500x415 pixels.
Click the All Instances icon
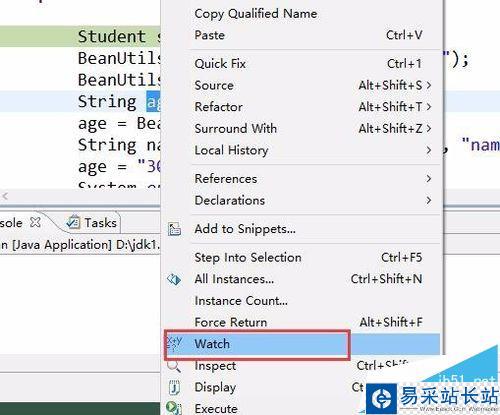pyautogui.click(x=174, y=279)
